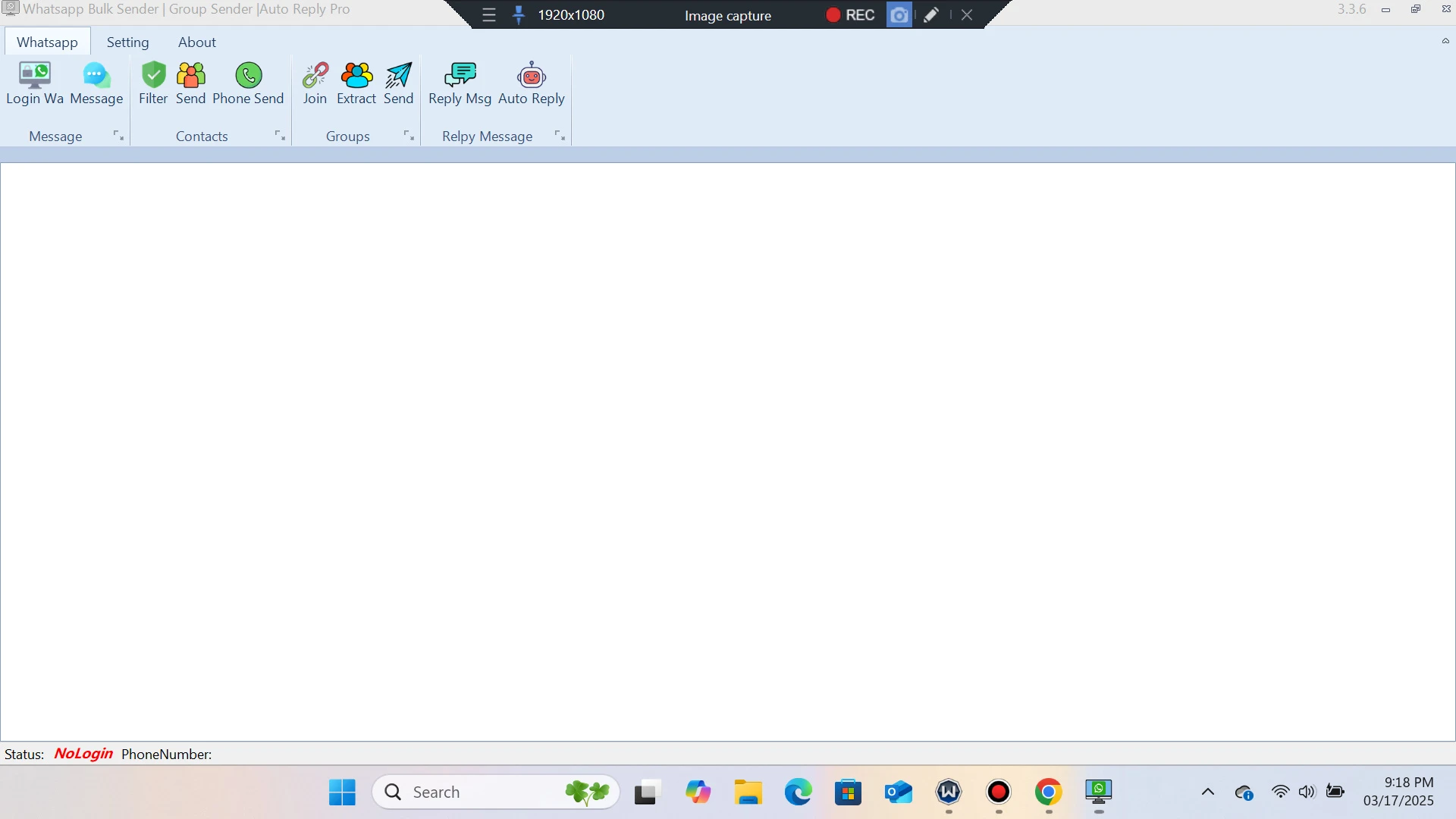Collapse the ribbon with the chevron
Viewport: 1456px width, 819px height.
coord(1445,41)
